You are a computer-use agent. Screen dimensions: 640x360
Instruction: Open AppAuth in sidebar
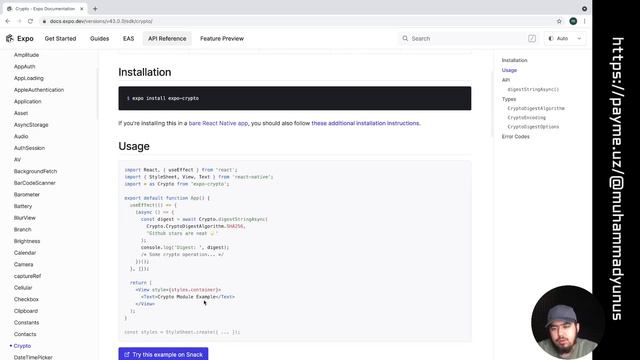point(24,66)
